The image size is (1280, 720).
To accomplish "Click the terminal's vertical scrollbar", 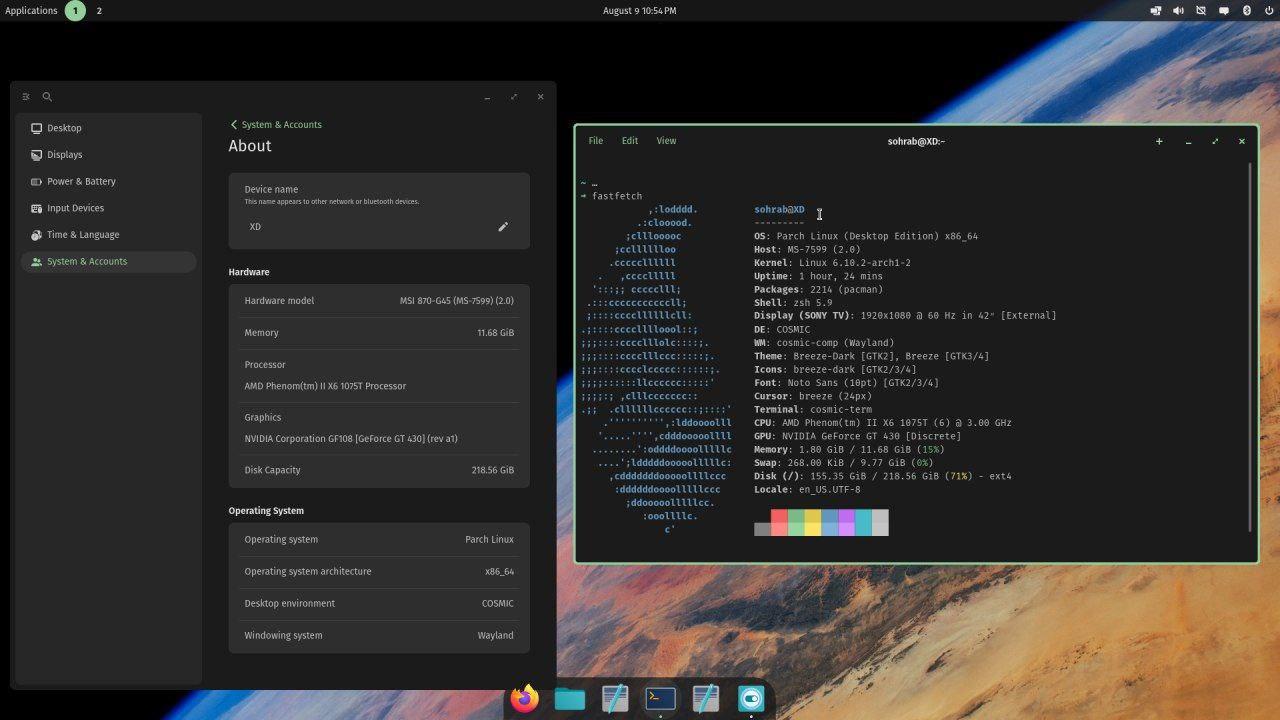I will pyautogui.click(x=1250, y=346).
